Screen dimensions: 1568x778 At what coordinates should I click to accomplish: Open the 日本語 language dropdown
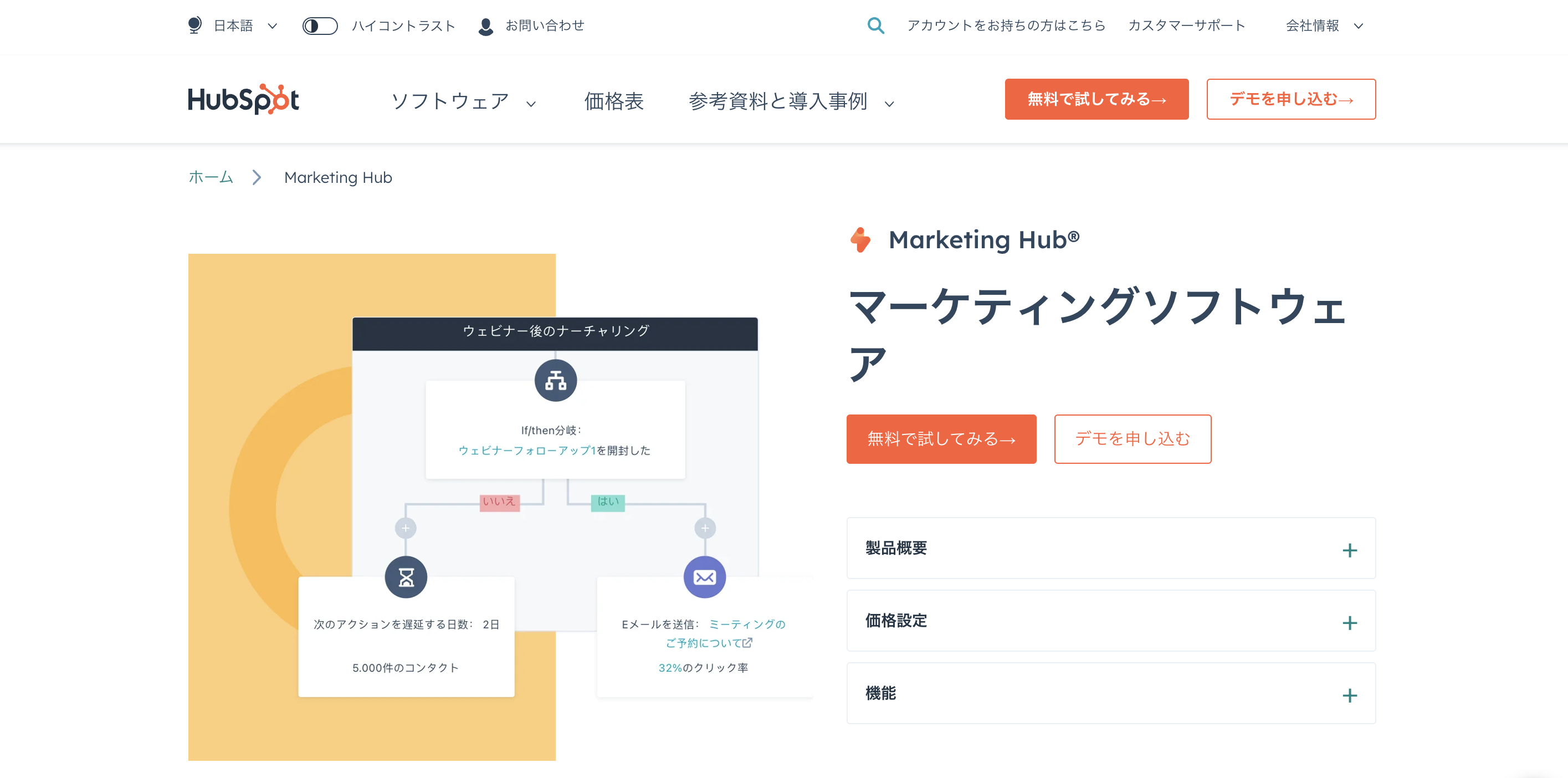245,25
